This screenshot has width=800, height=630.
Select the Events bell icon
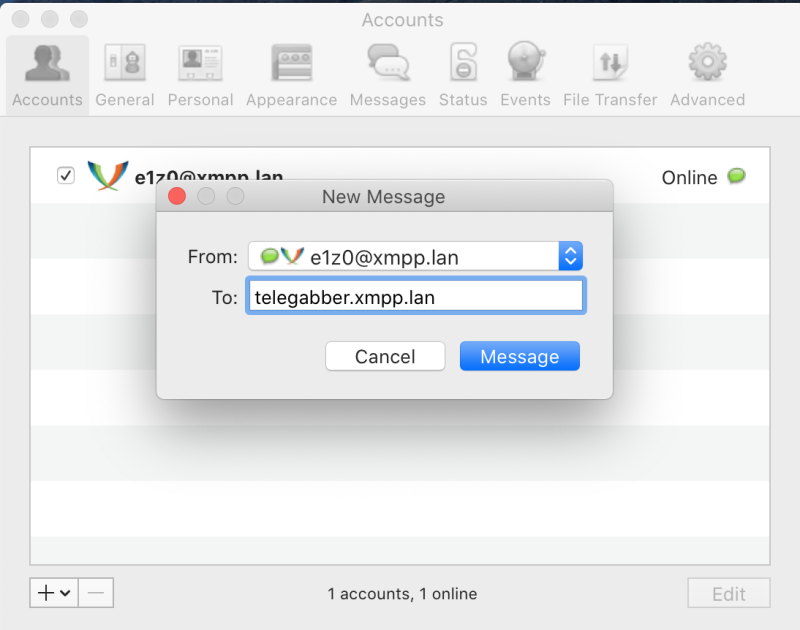[526, 62]
